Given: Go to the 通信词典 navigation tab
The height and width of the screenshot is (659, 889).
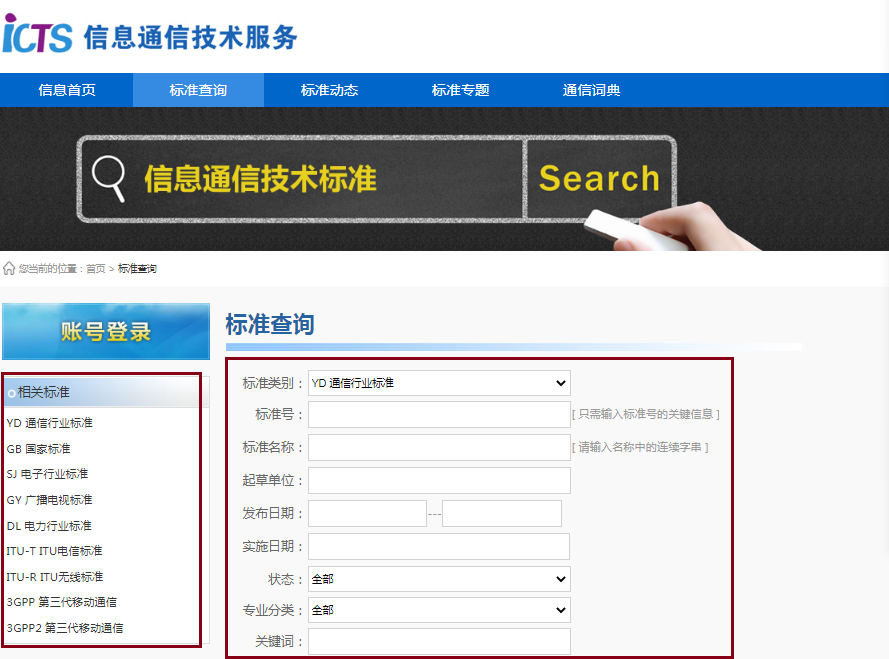Looking at the screenshot, I should 591,90.
